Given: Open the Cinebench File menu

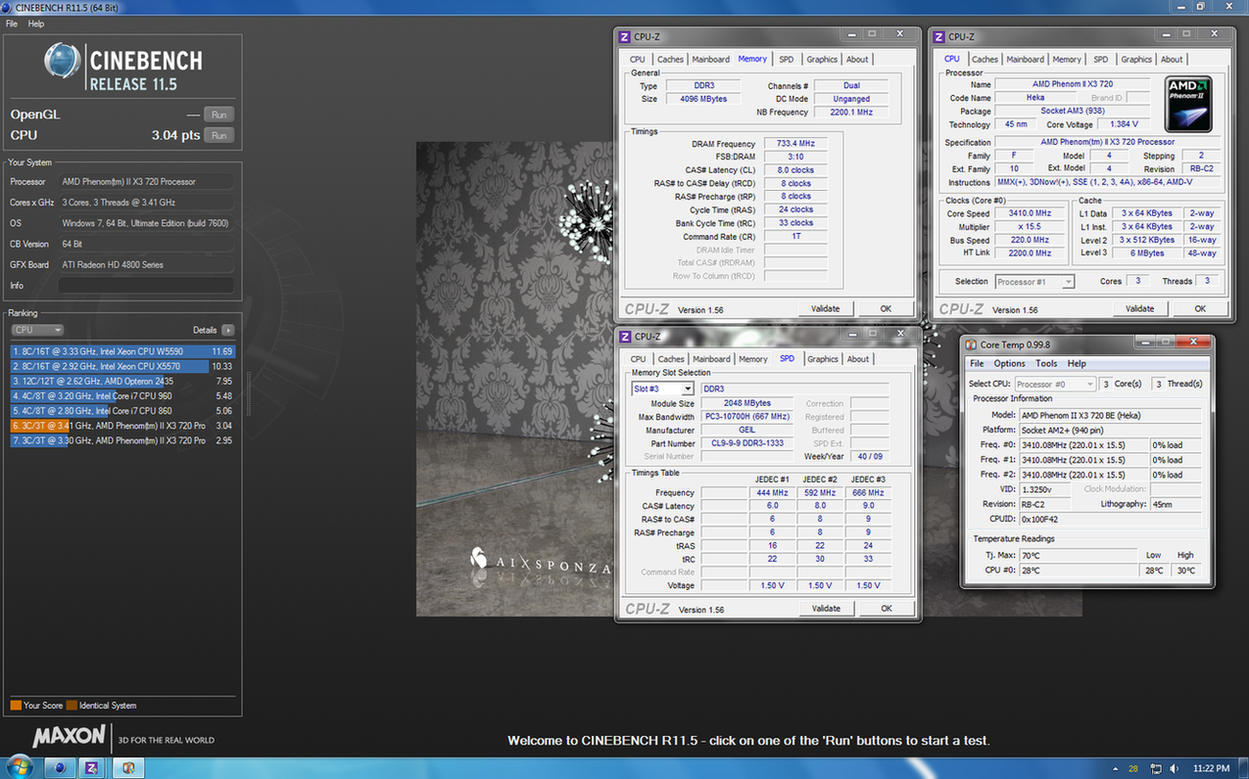Looking at the screenshot, I should [12, 23].
